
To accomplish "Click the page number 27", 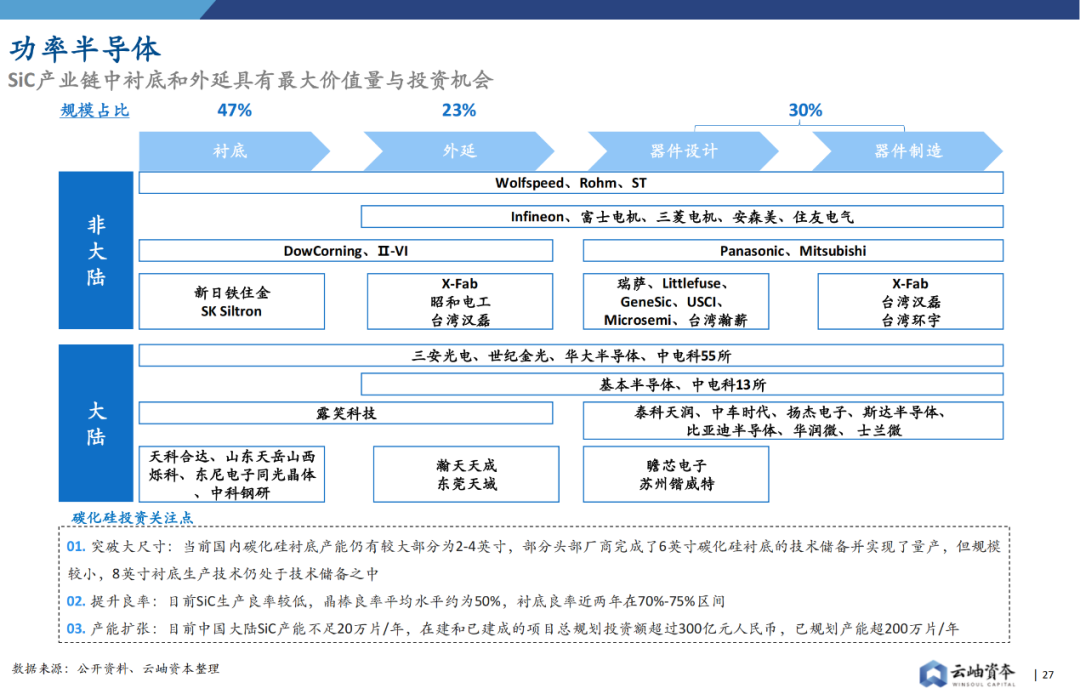I will (x=1048, y=675).
